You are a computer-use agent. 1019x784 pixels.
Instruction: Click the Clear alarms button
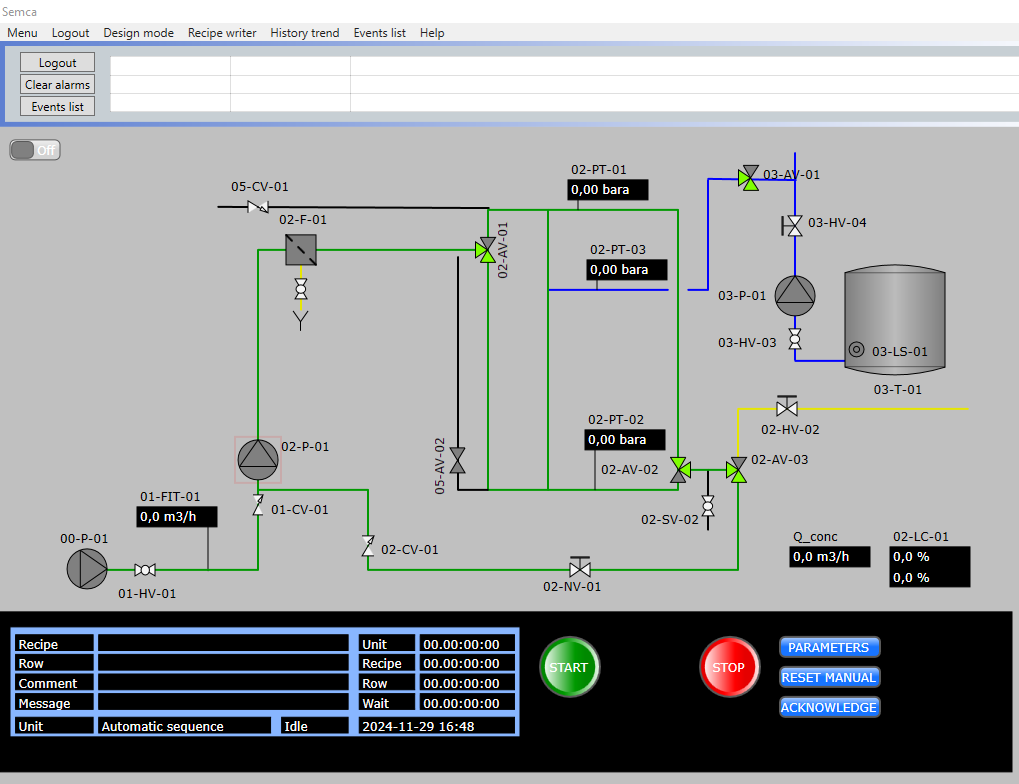[x=57, y=85]
